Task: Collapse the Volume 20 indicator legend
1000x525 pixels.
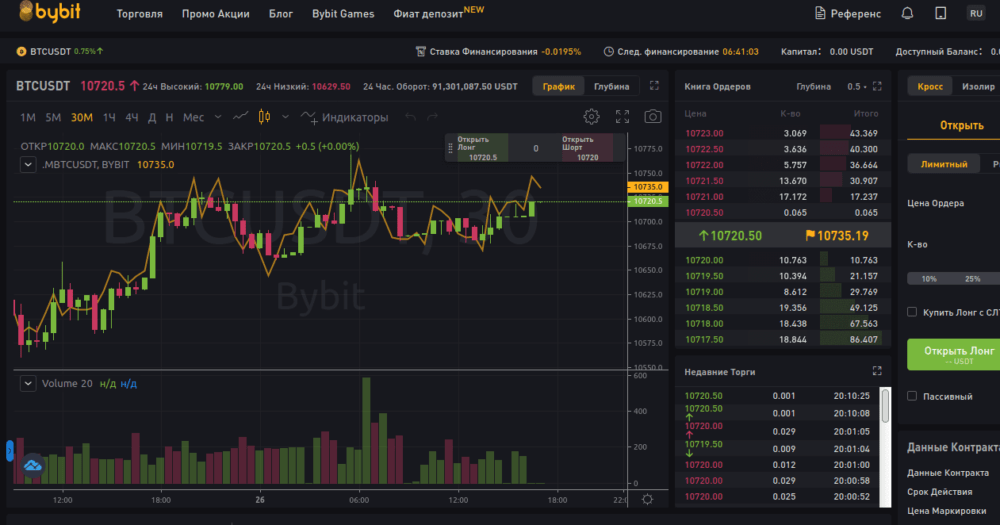Action: (28, 383)
